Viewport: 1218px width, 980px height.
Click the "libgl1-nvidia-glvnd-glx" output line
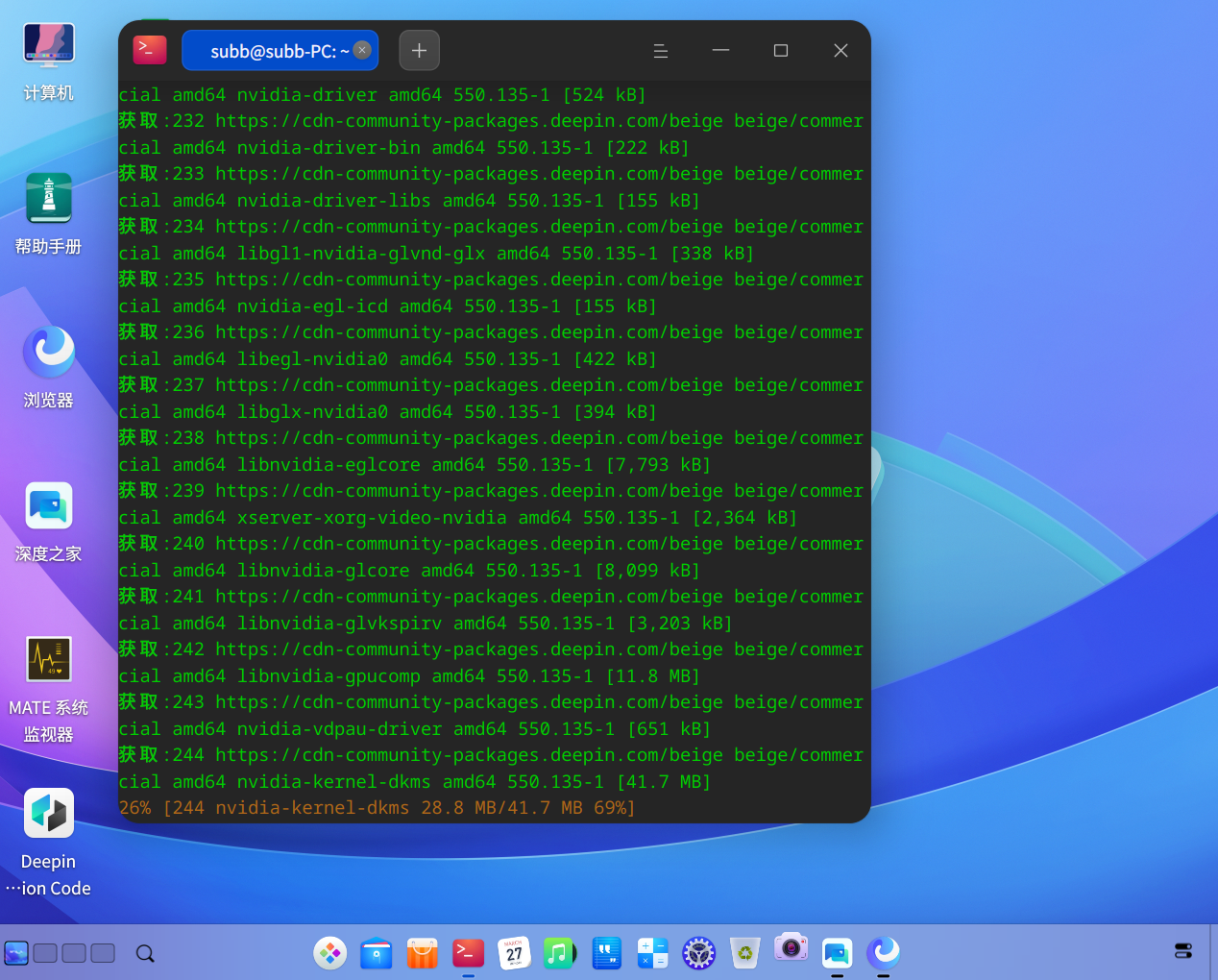click(x=436, y=254)
